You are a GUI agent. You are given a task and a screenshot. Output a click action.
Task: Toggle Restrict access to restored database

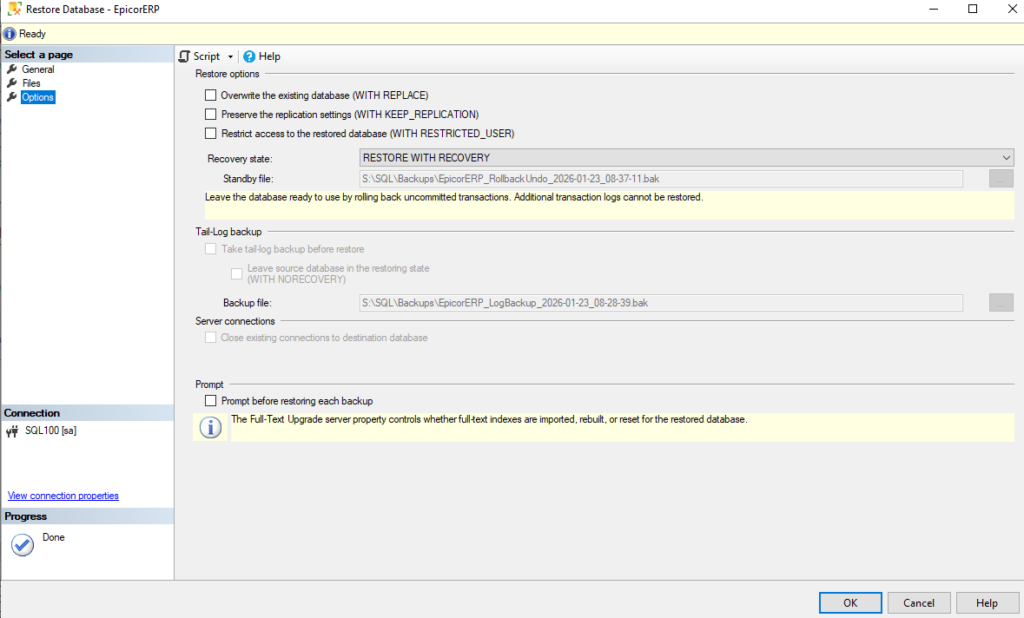(x=210, y=133)
